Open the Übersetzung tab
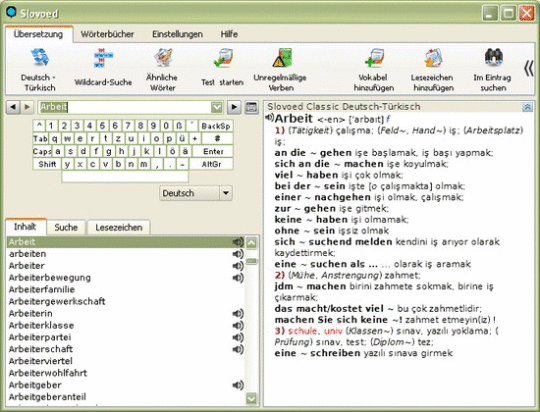 tap(39, 34)
